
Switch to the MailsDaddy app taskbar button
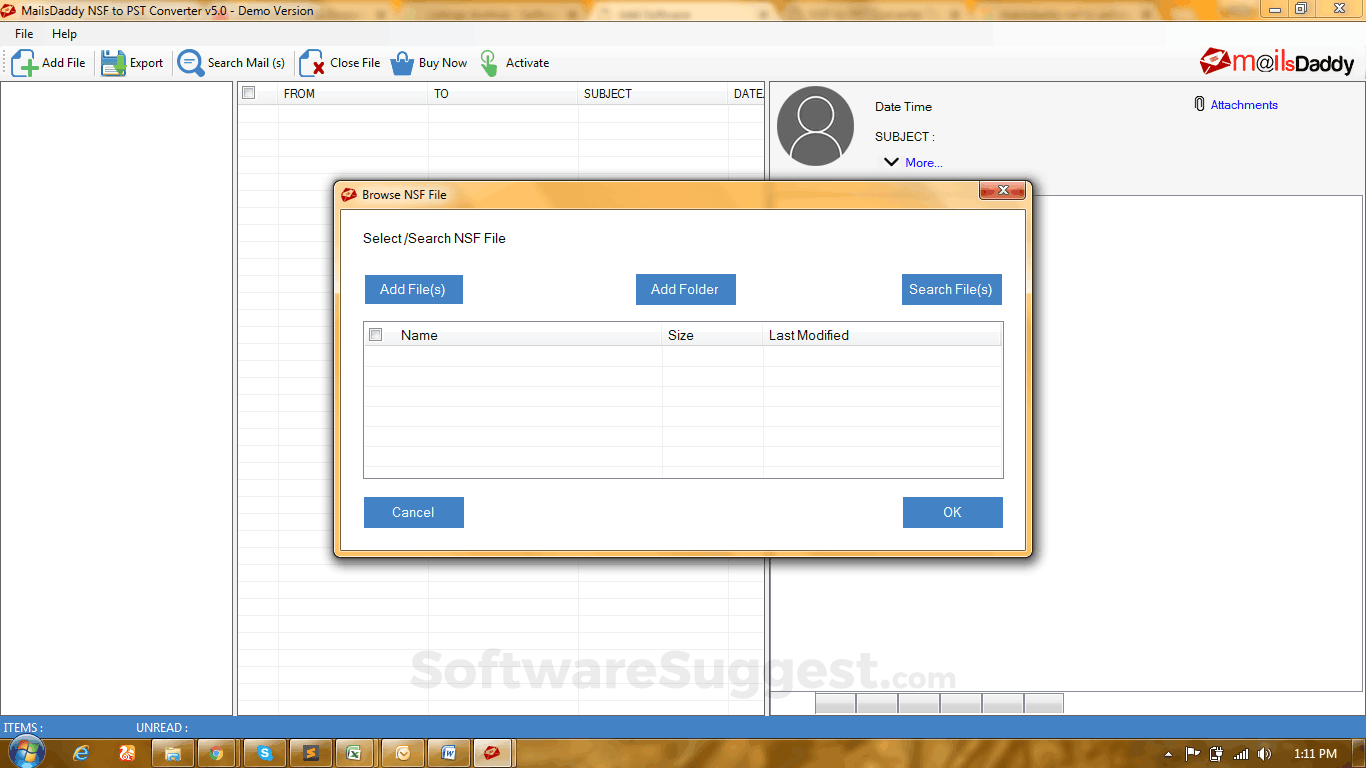[x=492, y=753]
